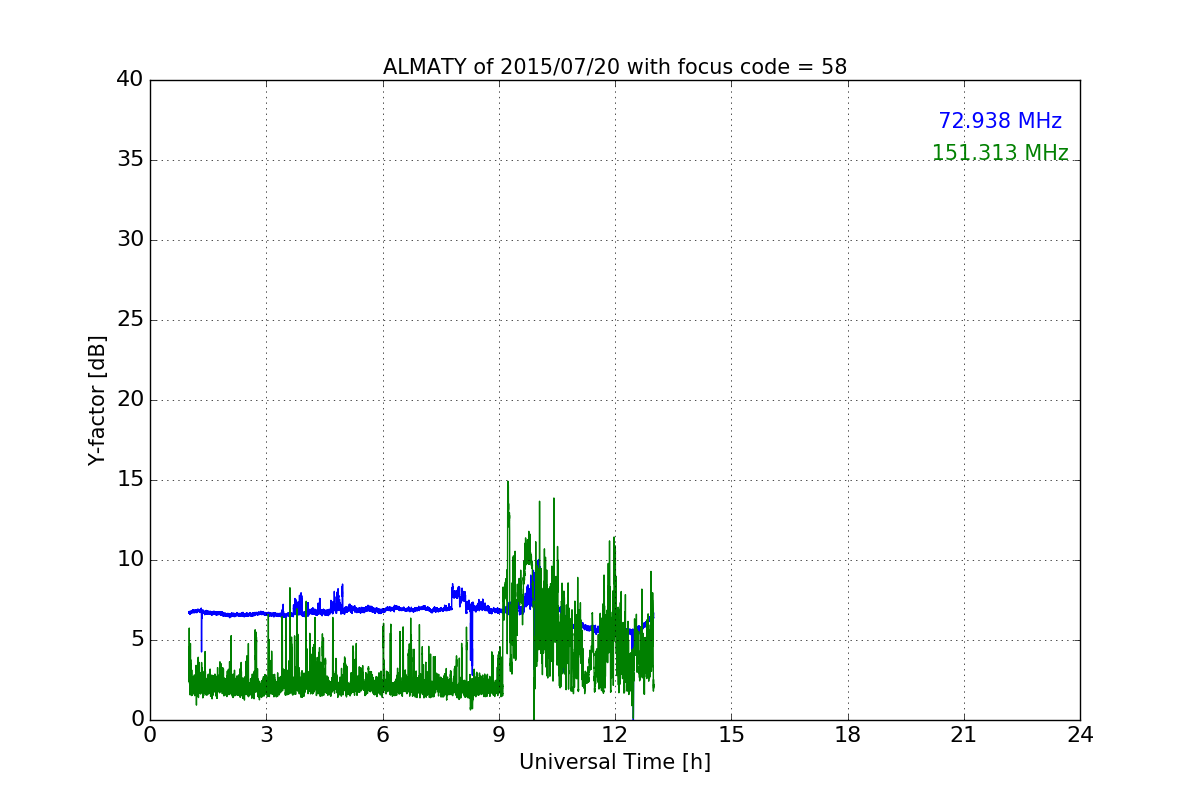1200x800 pixels.
Task: Click the x-axis tick label '15'
Action: point(731,735)
